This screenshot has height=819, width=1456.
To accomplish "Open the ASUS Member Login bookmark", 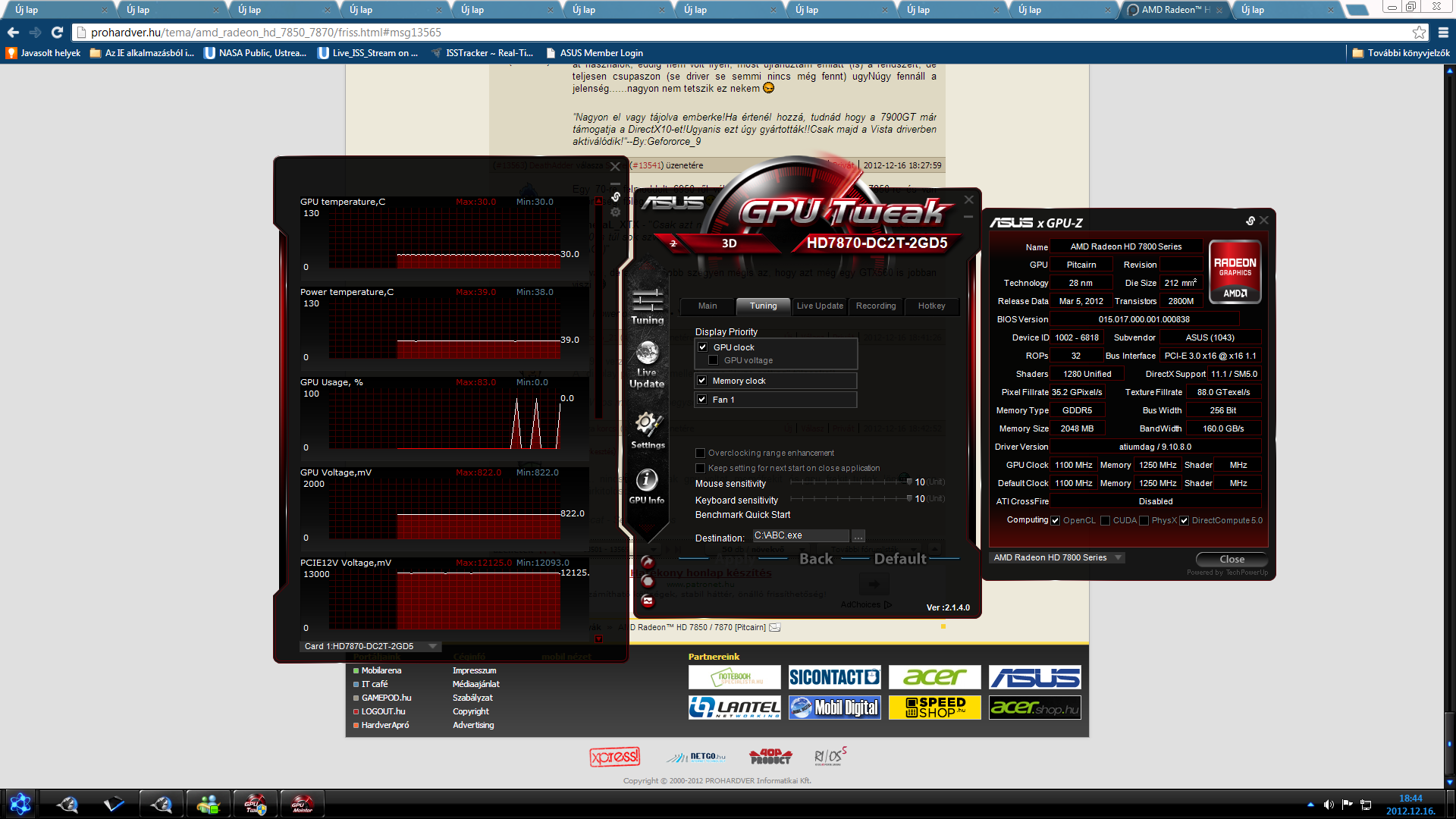I will point(595,53).
